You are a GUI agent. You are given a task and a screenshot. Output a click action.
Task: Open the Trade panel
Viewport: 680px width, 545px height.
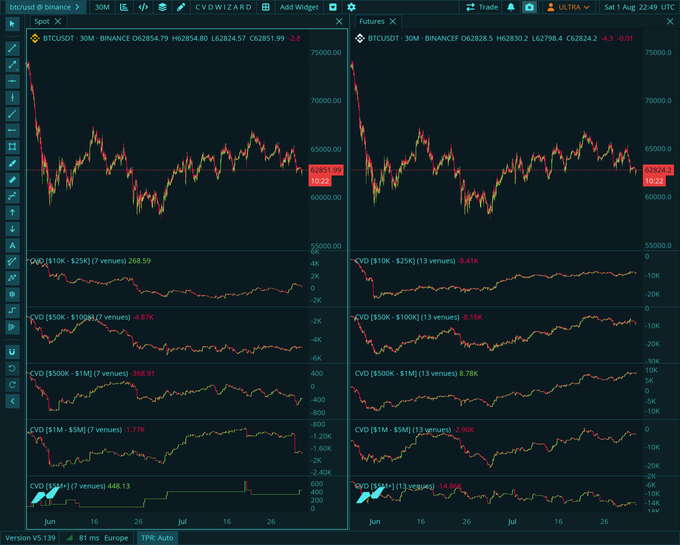(x=482, y=7)
